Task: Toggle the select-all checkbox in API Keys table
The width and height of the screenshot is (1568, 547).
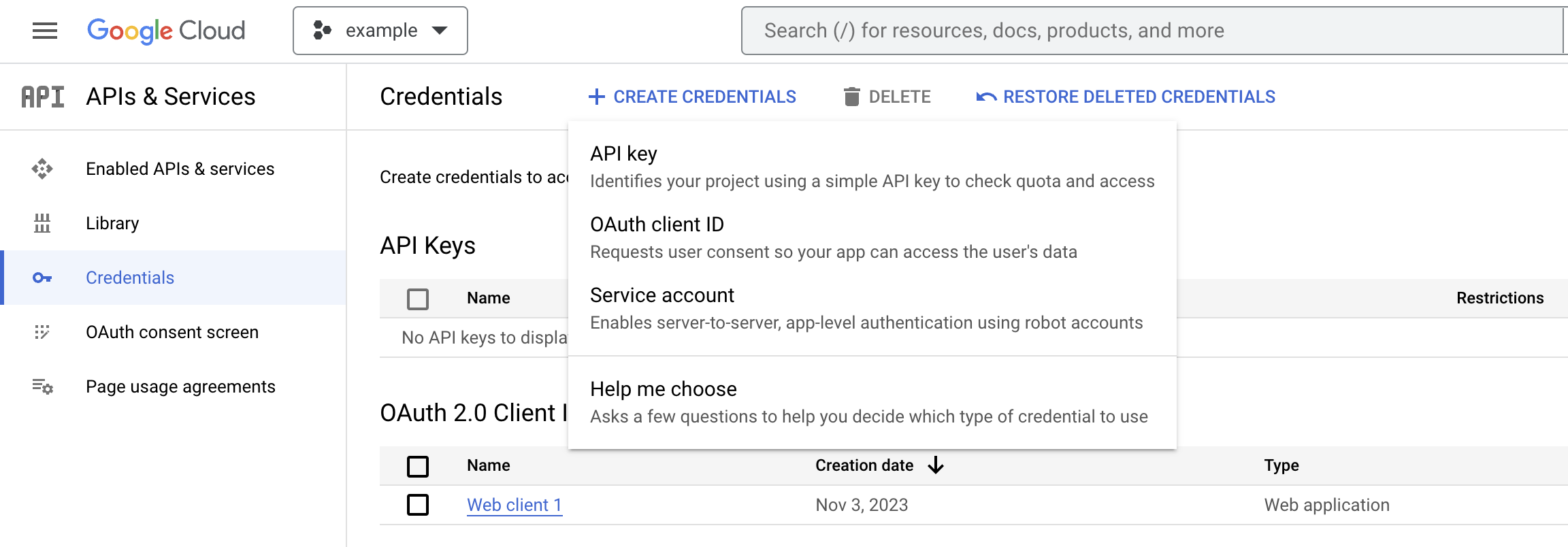Action: pos(418,299)
